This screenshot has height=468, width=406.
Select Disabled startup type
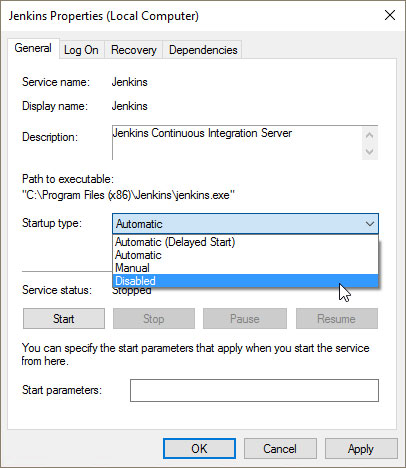point(245,281)
